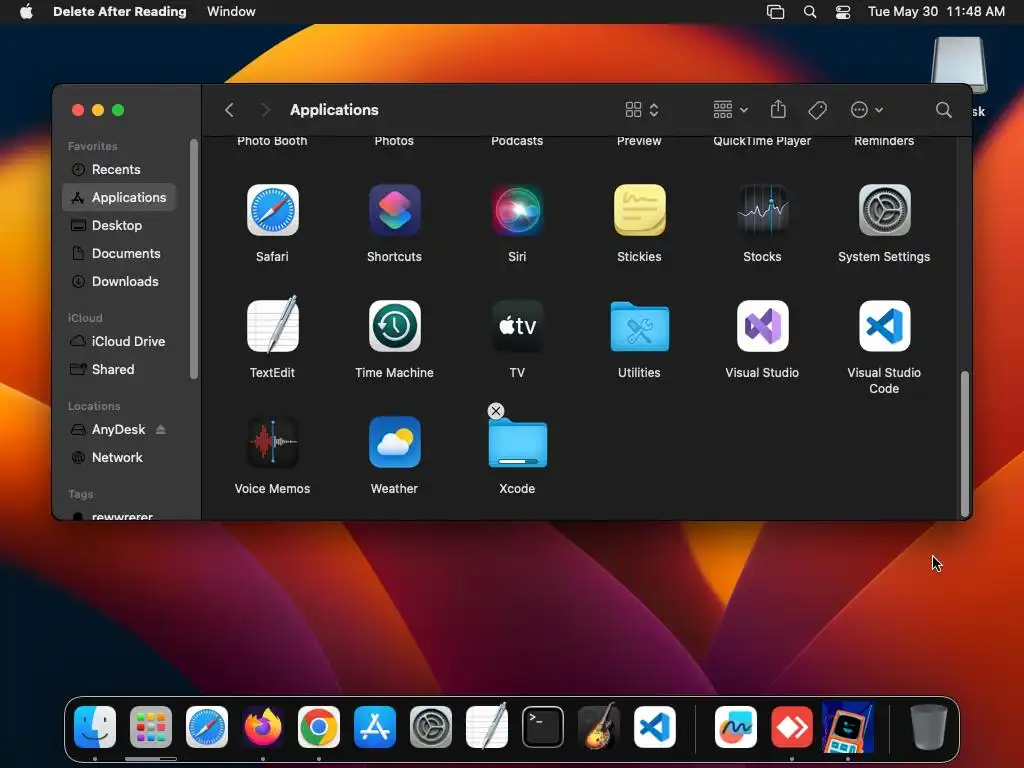The height and width of the screenshot is (768, 1024).
Task: Open the Apple menu
Action: pyautogui.click(x=26, y=11)
